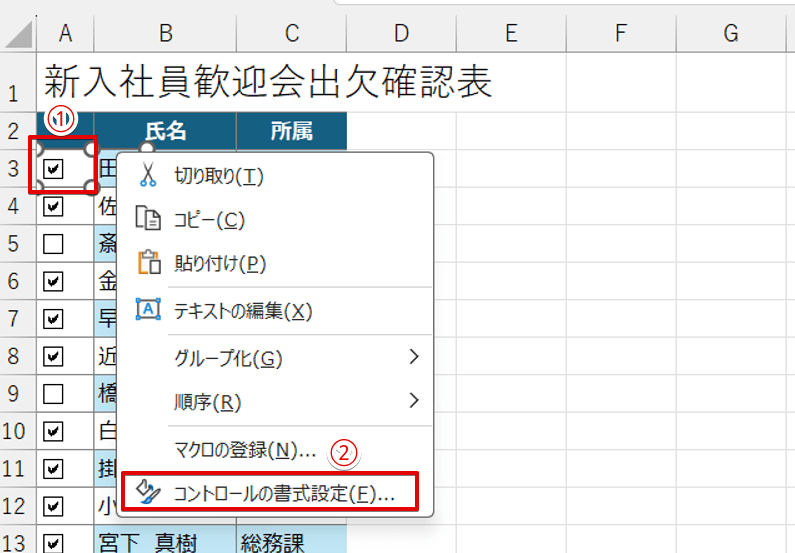Select column A header
Viewport: 795px width, 553px height.
[x=65, y=33]
